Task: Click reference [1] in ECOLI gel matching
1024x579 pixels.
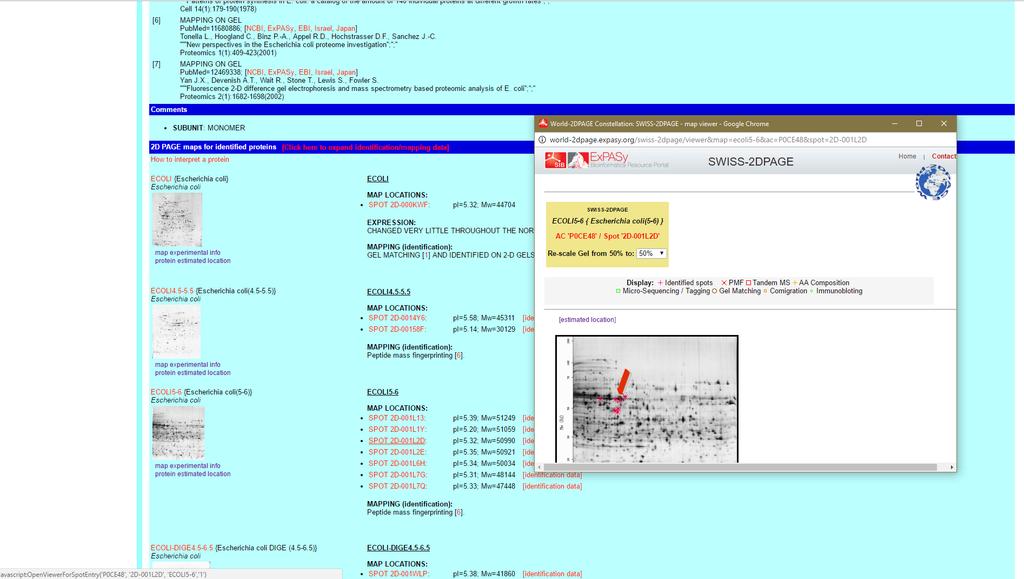Action: point(426,255)
